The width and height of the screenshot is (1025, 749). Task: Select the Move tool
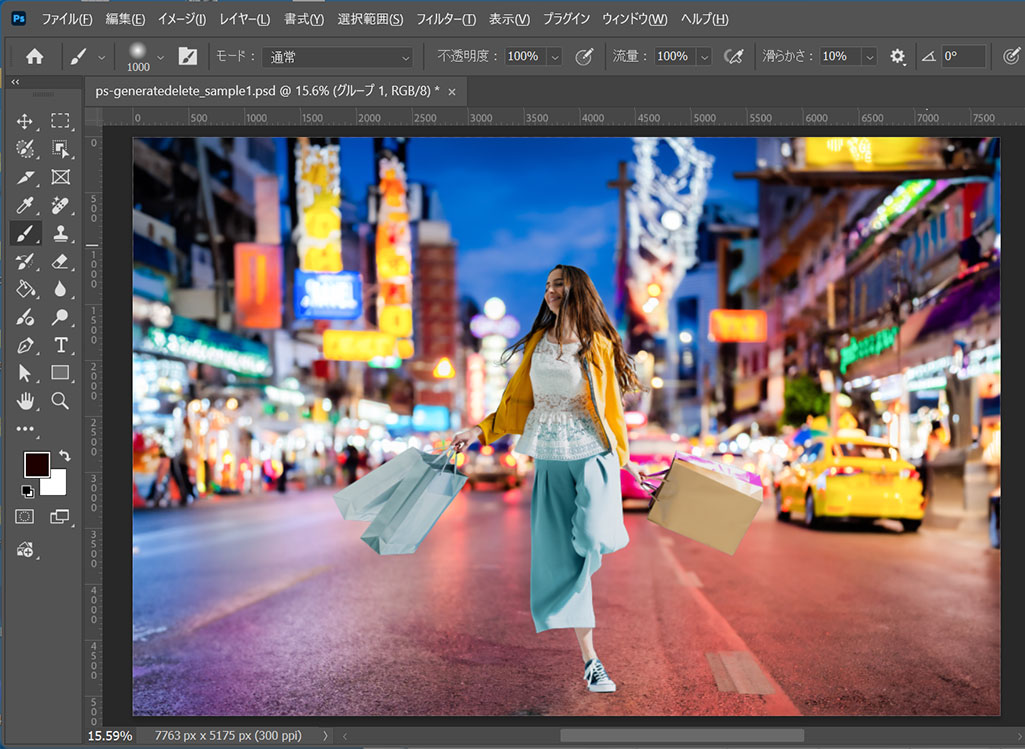(x=25, y=121)
